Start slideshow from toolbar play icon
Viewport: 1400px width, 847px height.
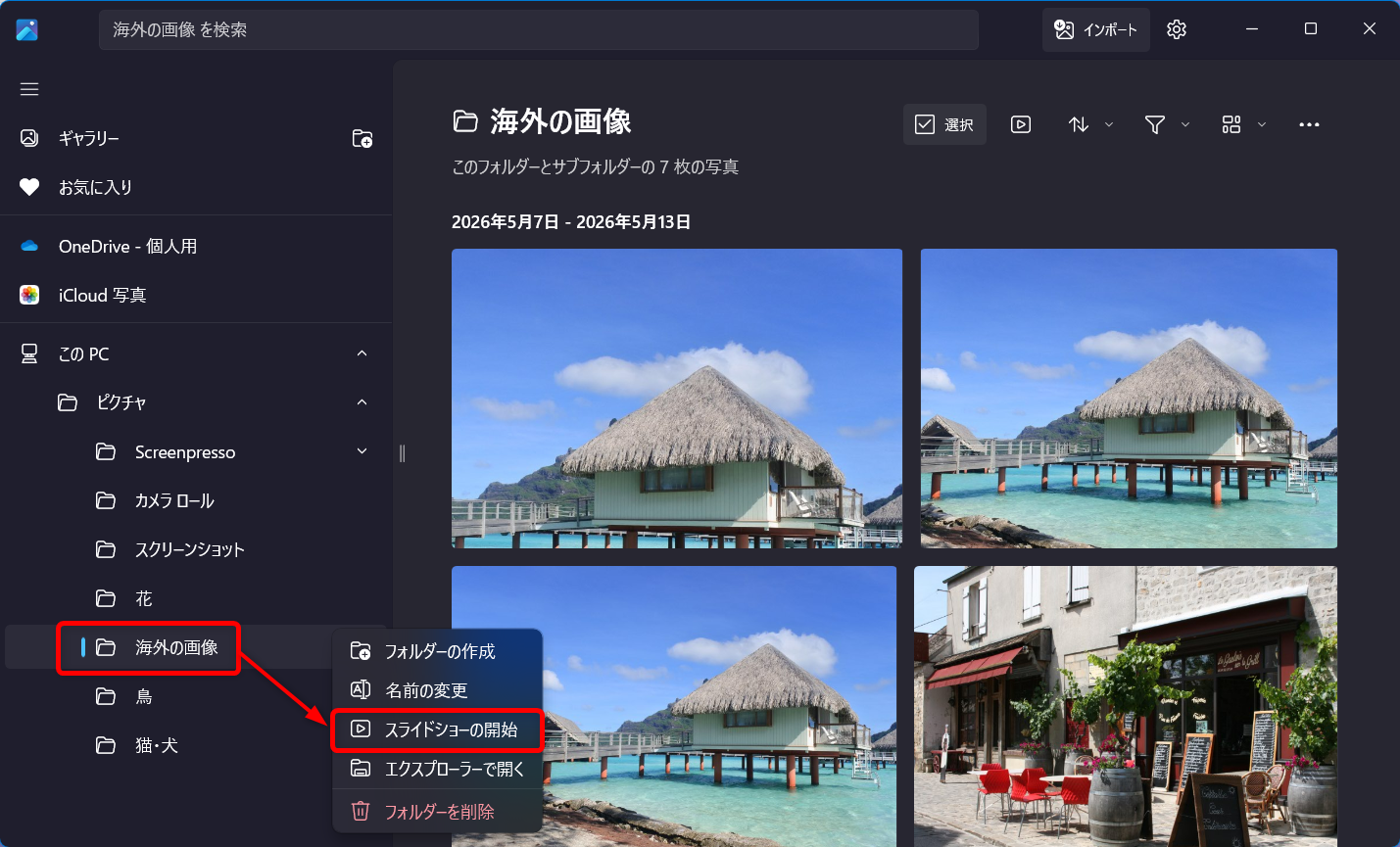point(1021,124)
